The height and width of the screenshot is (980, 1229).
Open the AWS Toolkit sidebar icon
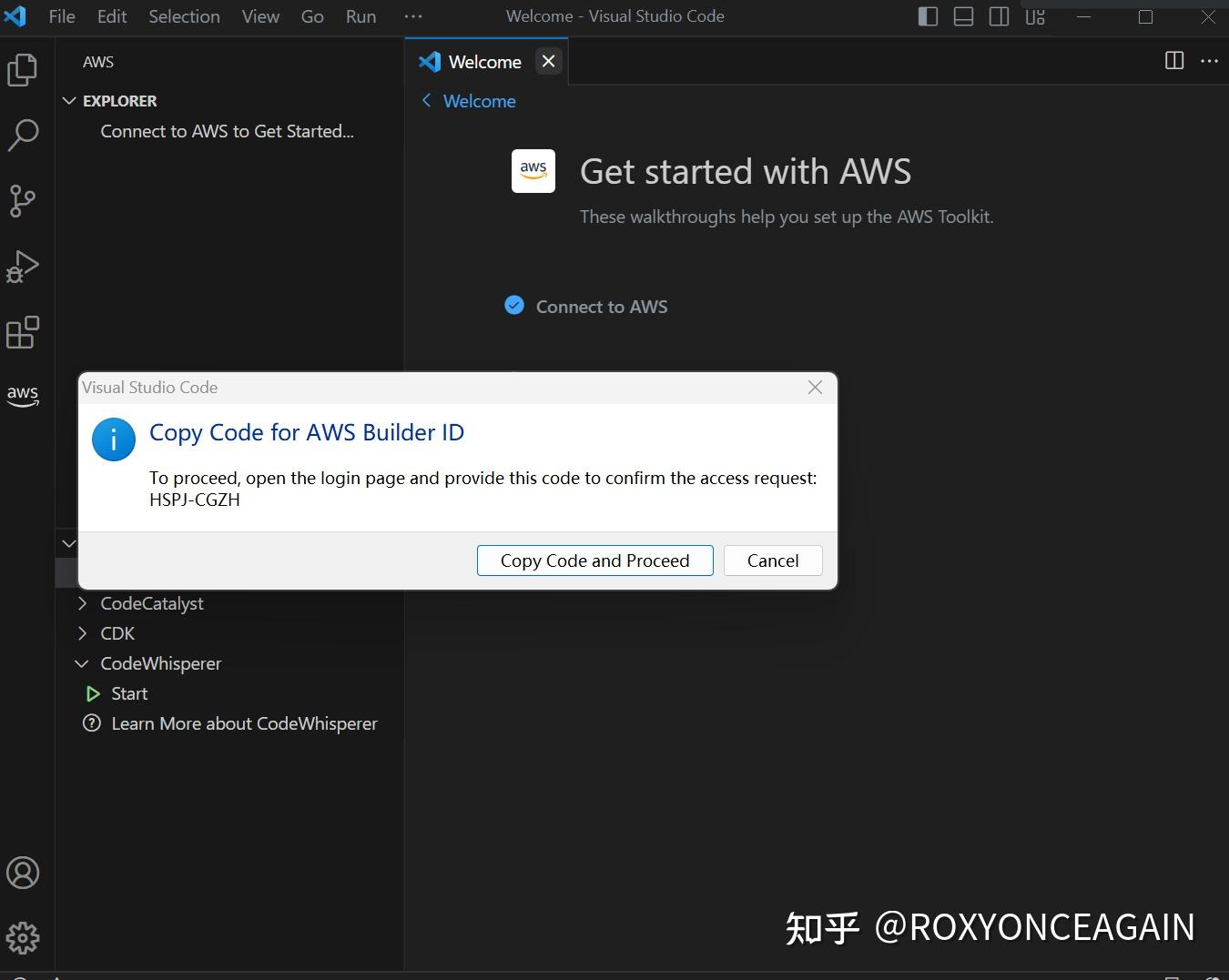[23, 396]
